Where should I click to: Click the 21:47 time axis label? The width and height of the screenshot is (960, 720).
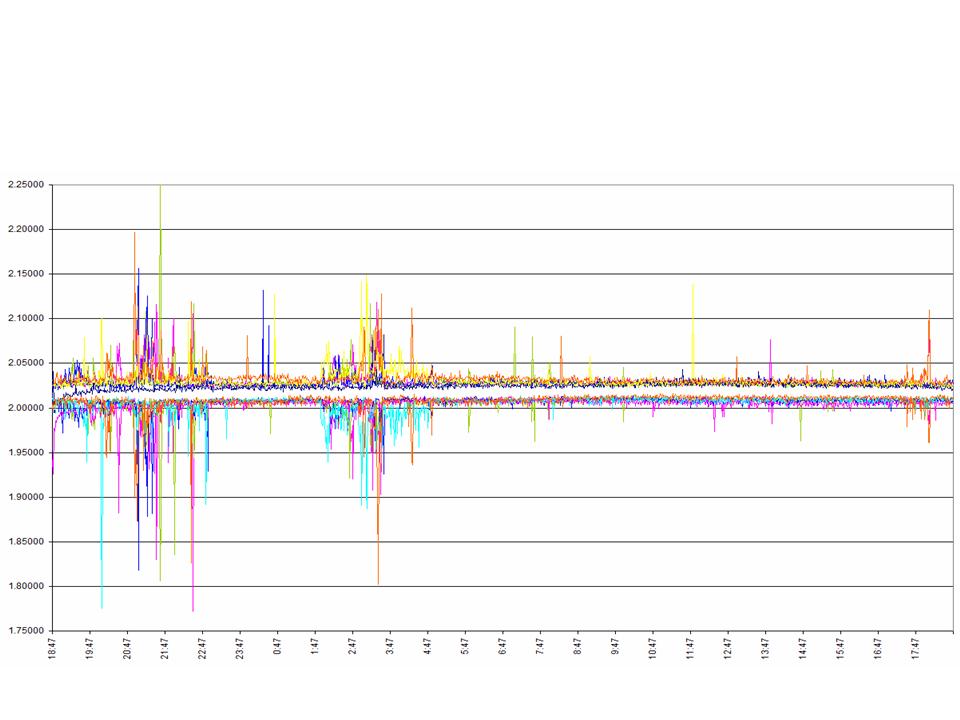(x=165, y=648)
